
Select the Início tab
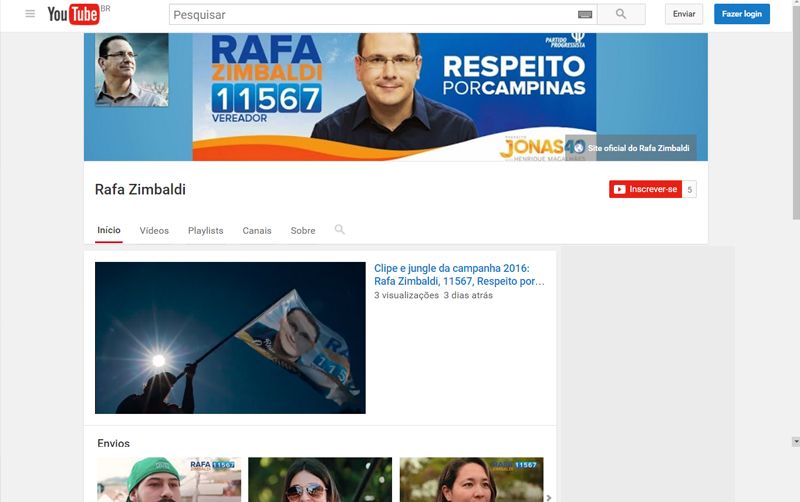coord(109,231)
